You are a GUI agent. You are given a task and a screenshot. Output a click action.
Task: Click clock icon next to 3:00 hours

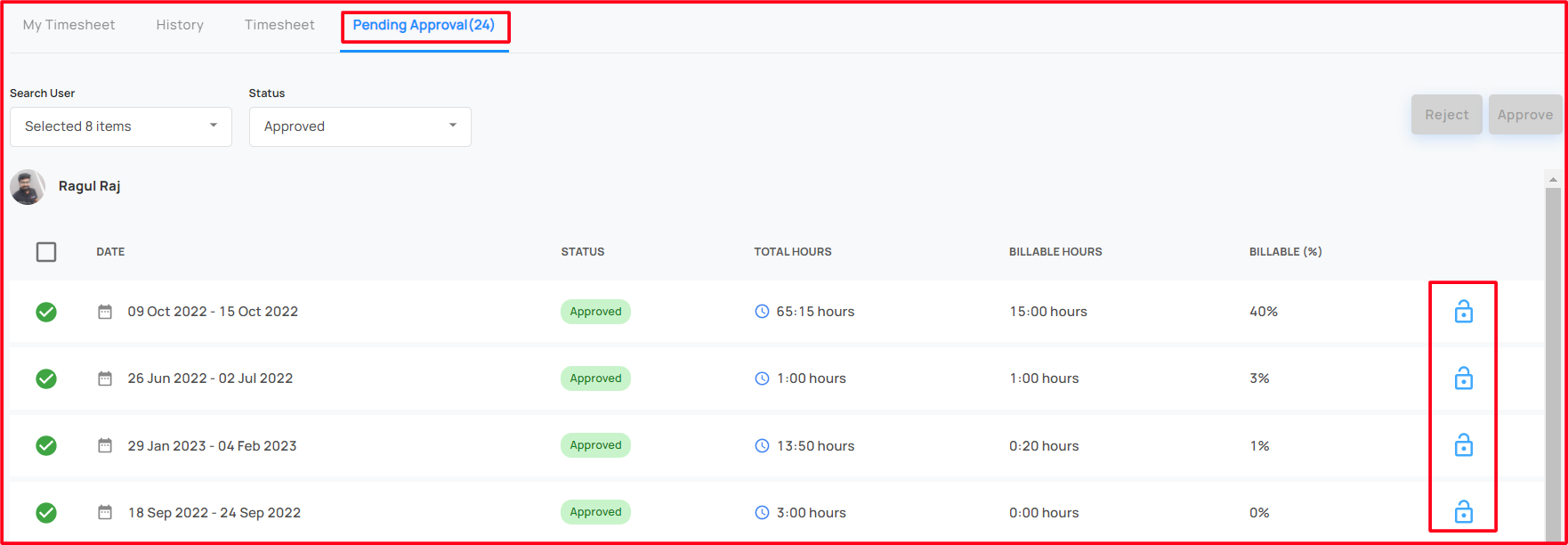762,512
